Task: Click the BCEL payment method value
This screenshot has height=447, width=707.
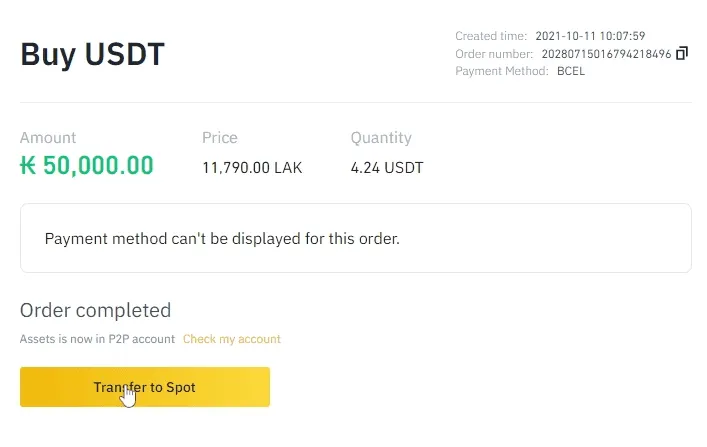Action: [571, 71]
